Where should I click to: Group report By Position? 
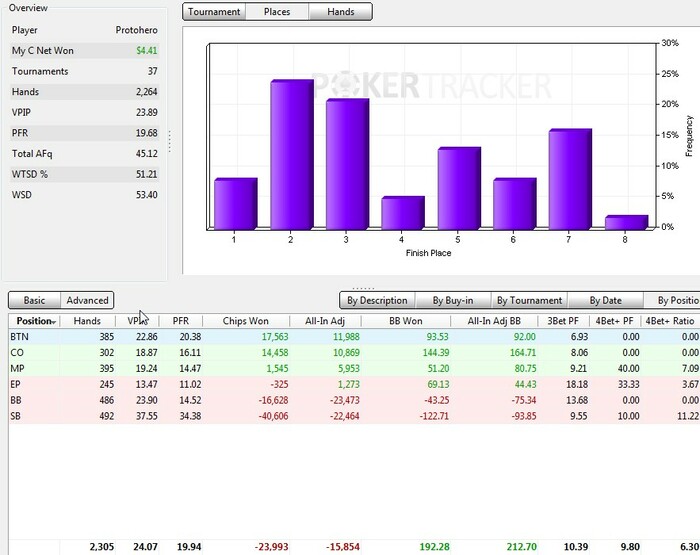click(x=672, y=300)
